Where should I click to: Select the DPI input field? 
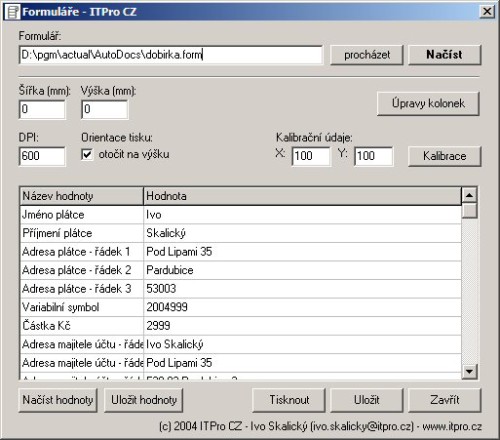pyautogui.click(x=42, y=156)
